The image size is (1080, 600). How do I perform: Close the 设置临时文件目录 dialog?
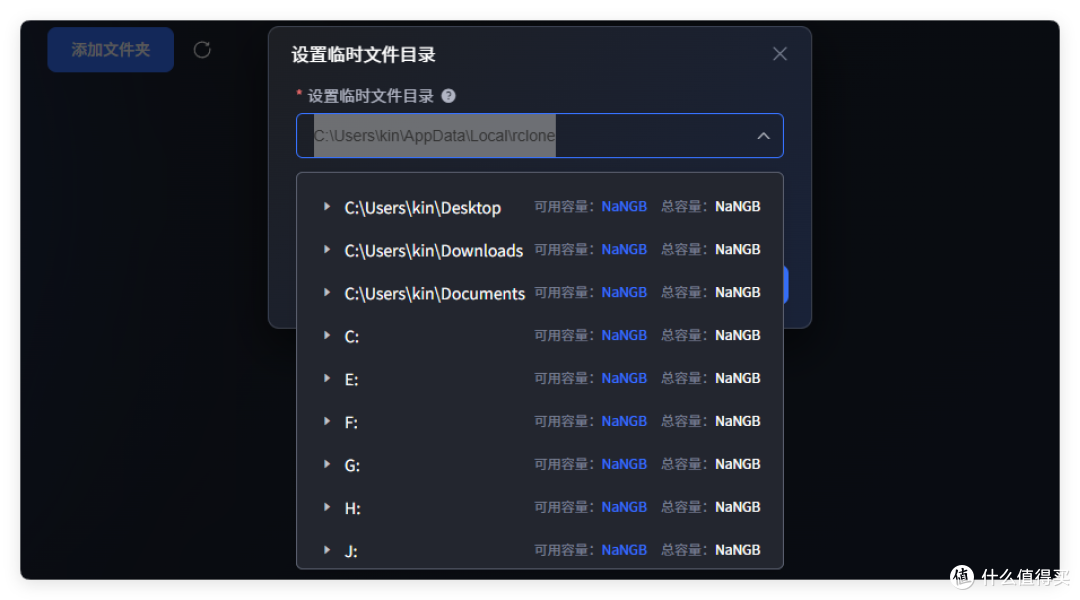tap(780, 54)
